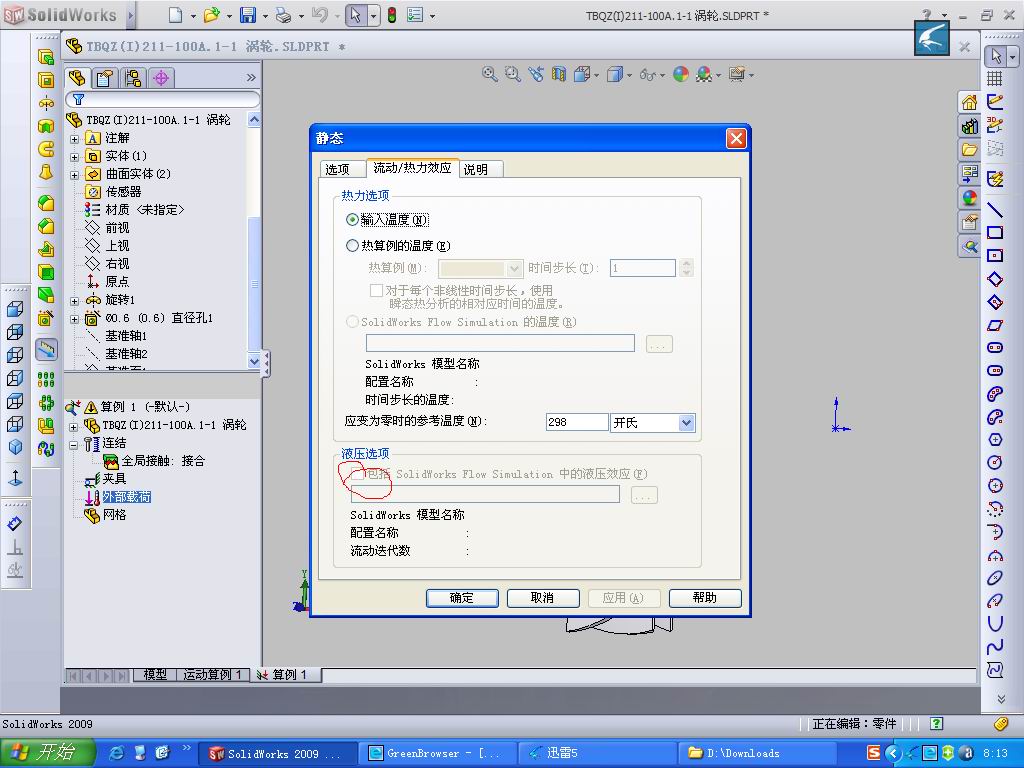Click the Ellipse sketch tool
Image resolution: width=1024 pixels, height=768 pixels.
pos(995,578)
